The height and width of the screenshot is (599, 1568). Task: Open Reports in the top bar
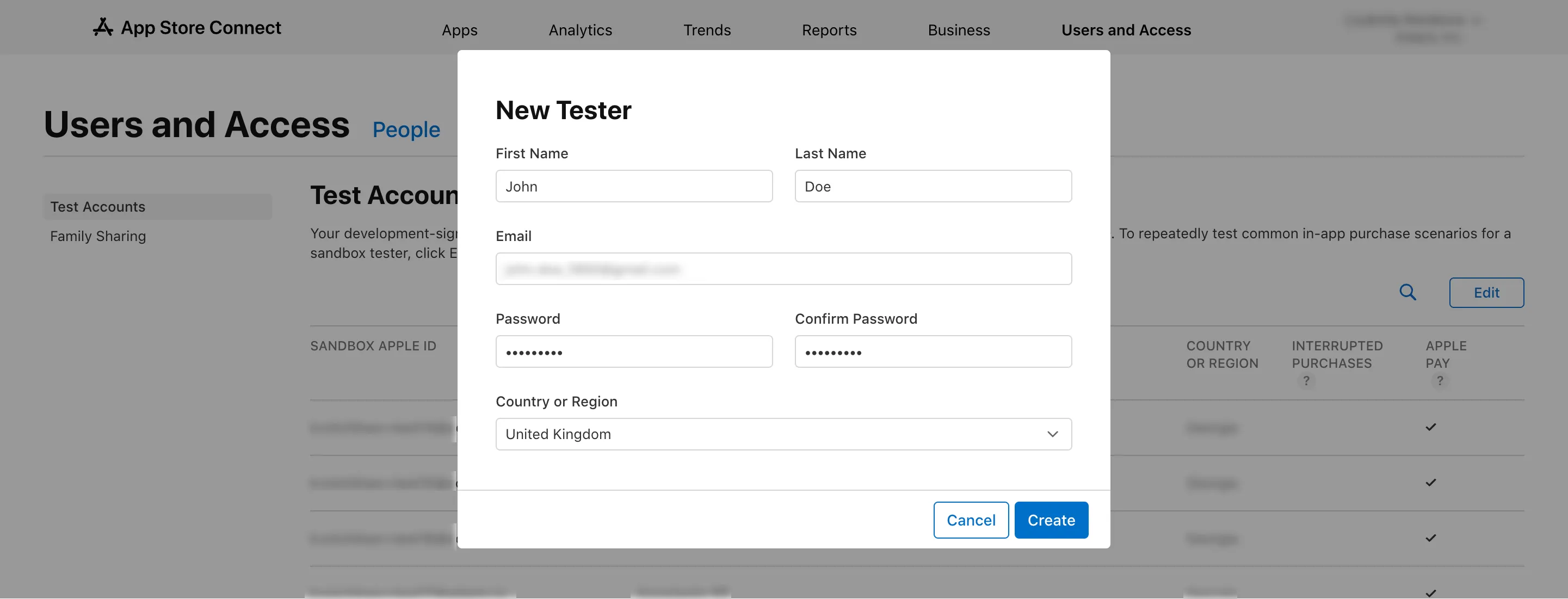click(x=829, y=30)
